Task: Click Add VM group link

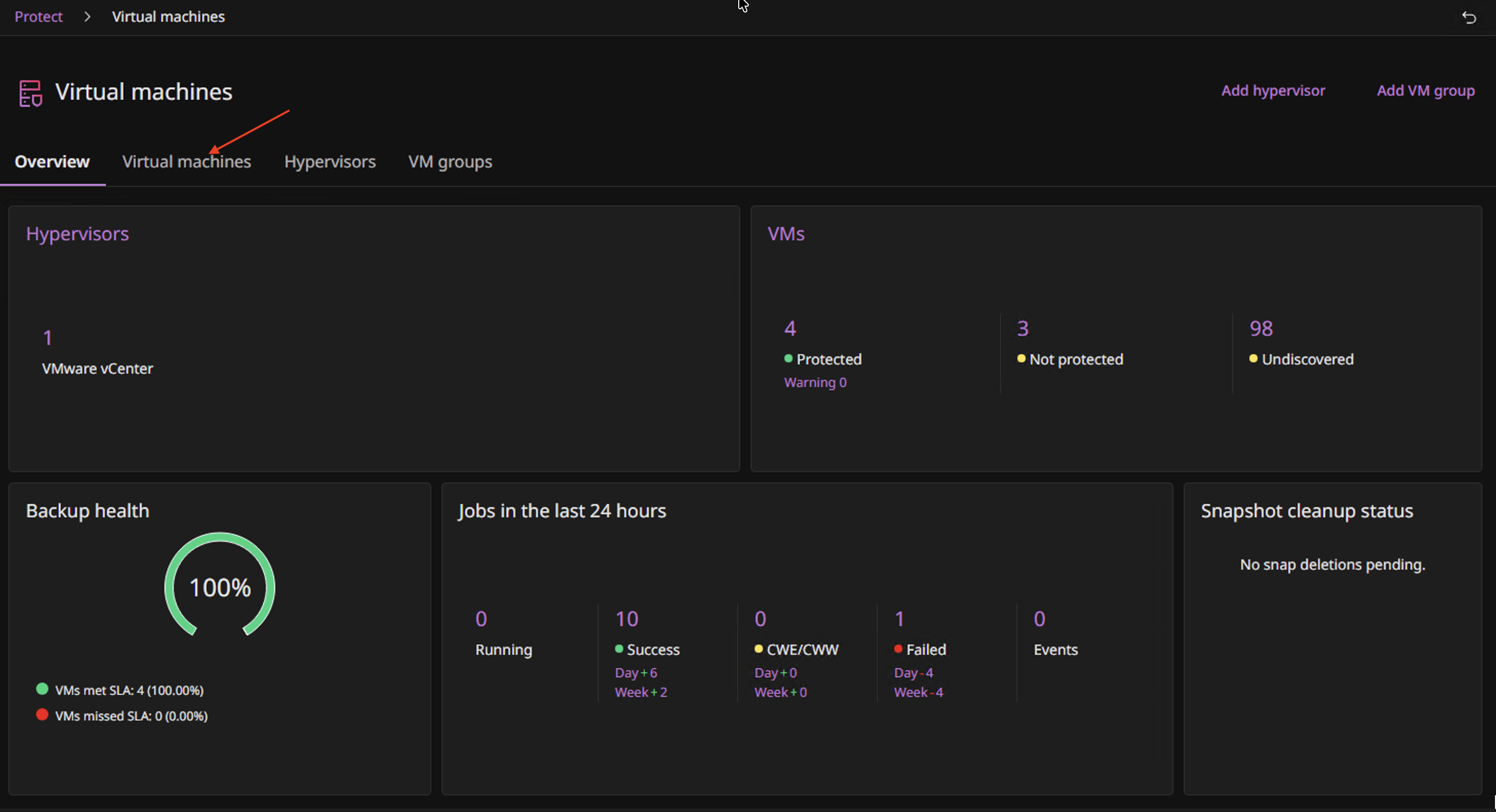Action: (x=1426, y=90)
